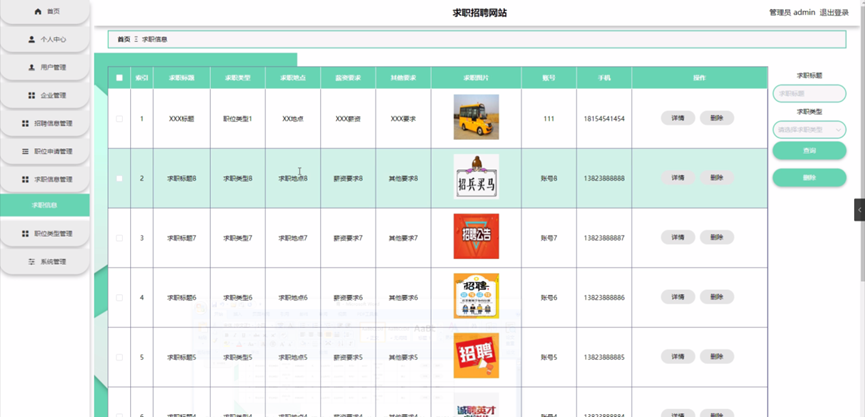Click the grid icon beside 求职信息管理
The height and width of the screenshot is (417, 865).
25,179
